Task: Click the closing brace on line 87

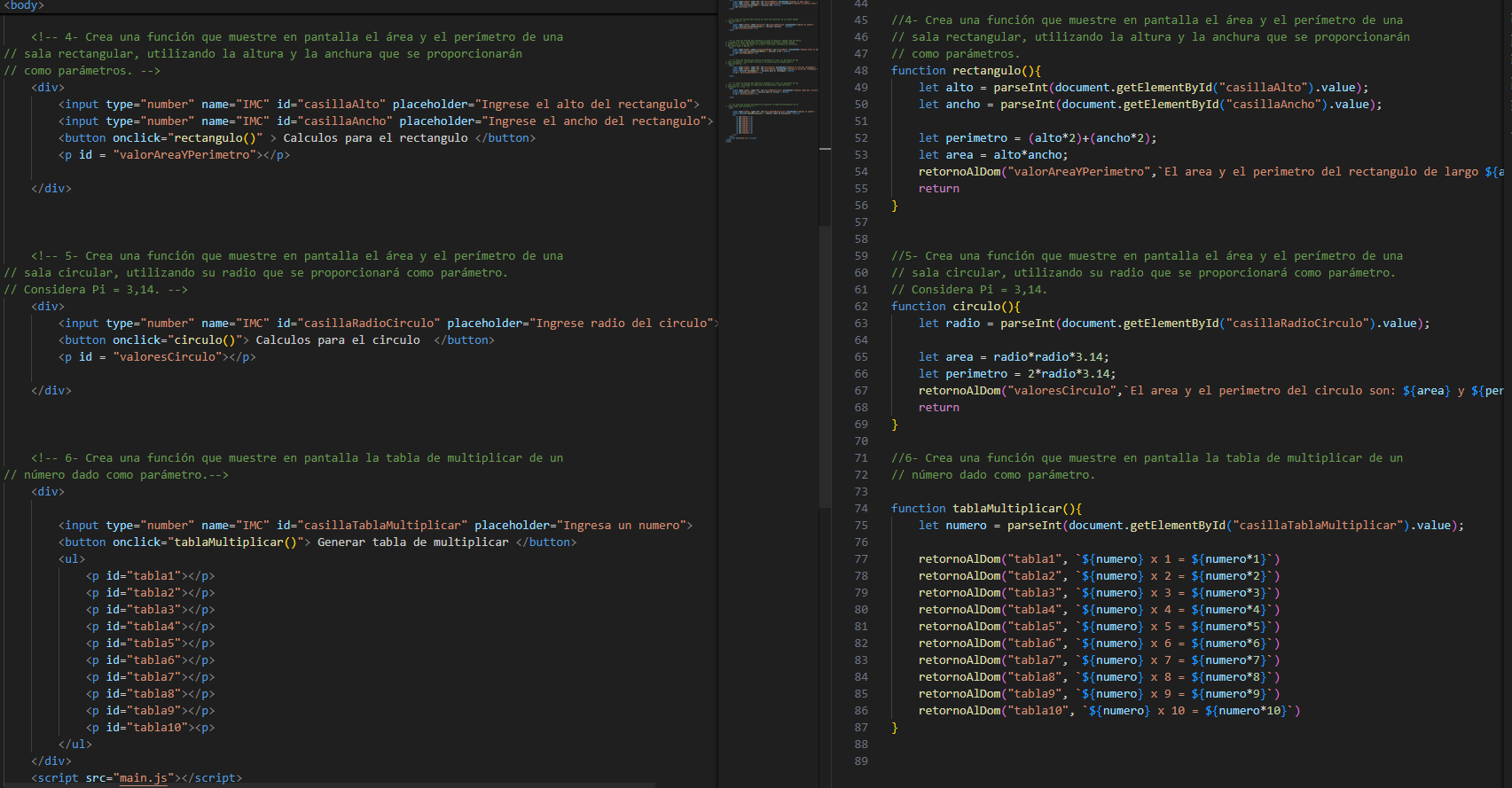Action: [x=895, y=728]
